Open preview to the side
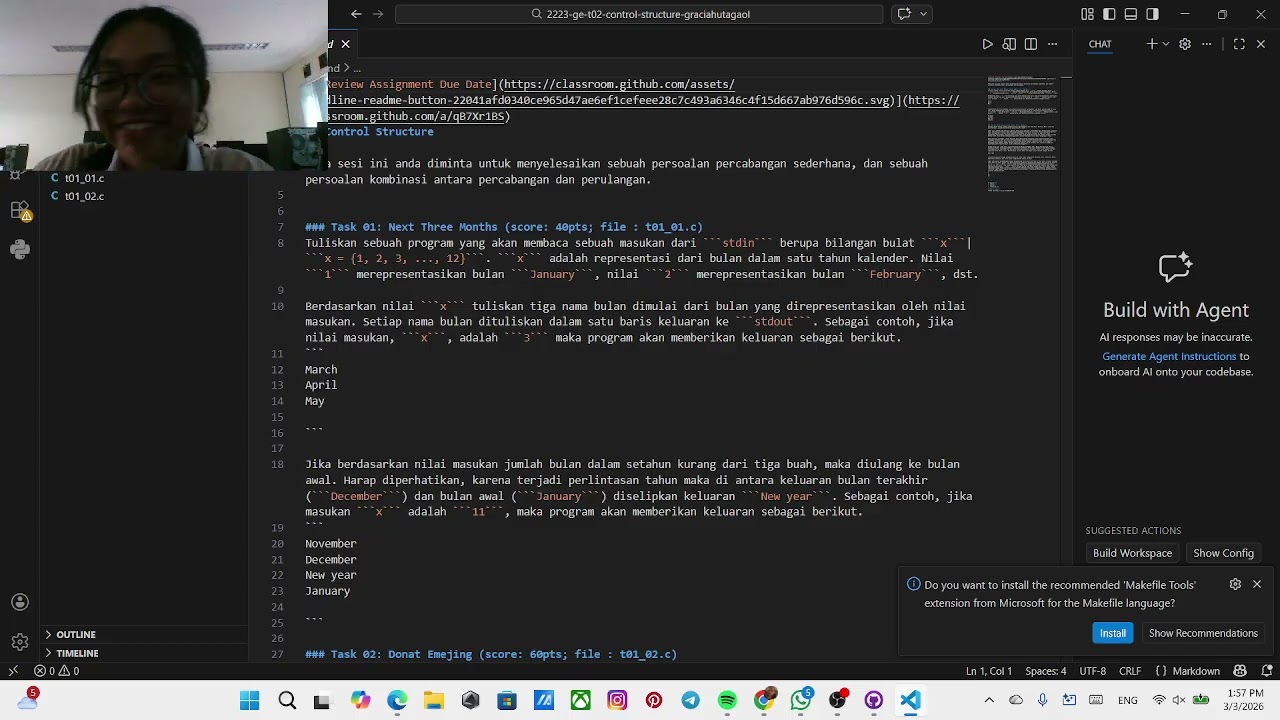This screenshot has width=1280, height=720. click(1009, 44)
